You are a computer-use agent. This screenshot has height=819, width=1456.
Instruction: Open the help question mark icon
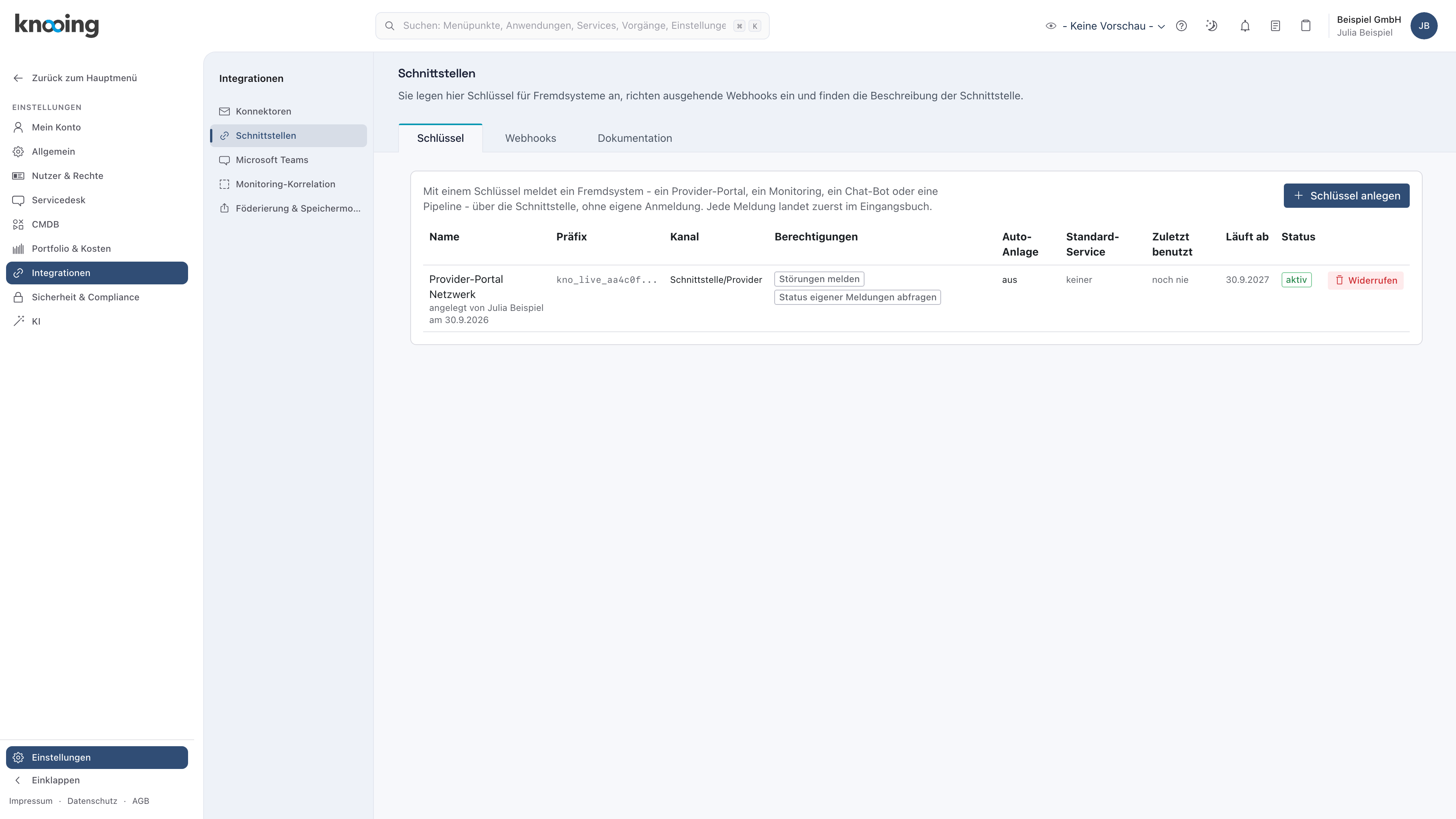pyautogui.click(x=1181, y=26)
